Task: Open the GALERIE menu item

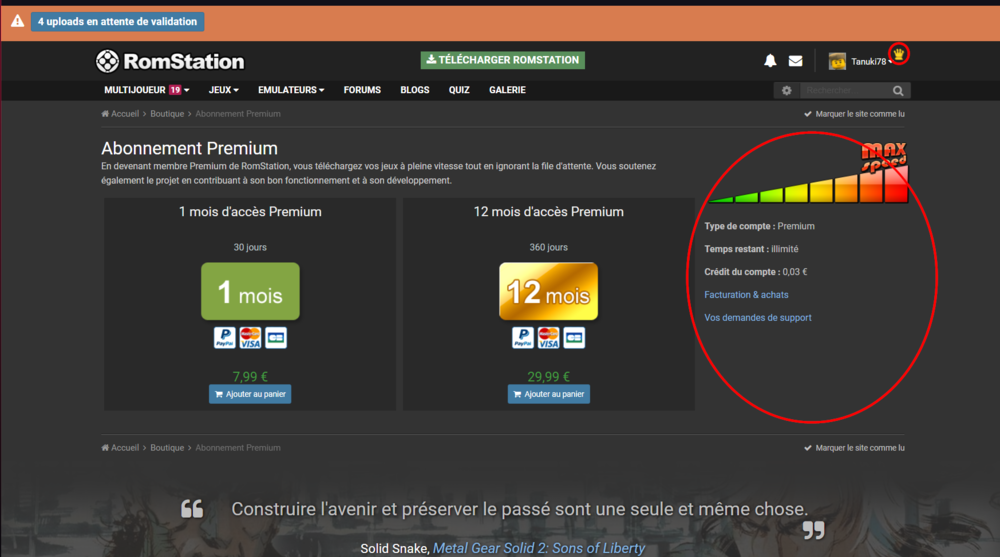Action: point(507,90)
